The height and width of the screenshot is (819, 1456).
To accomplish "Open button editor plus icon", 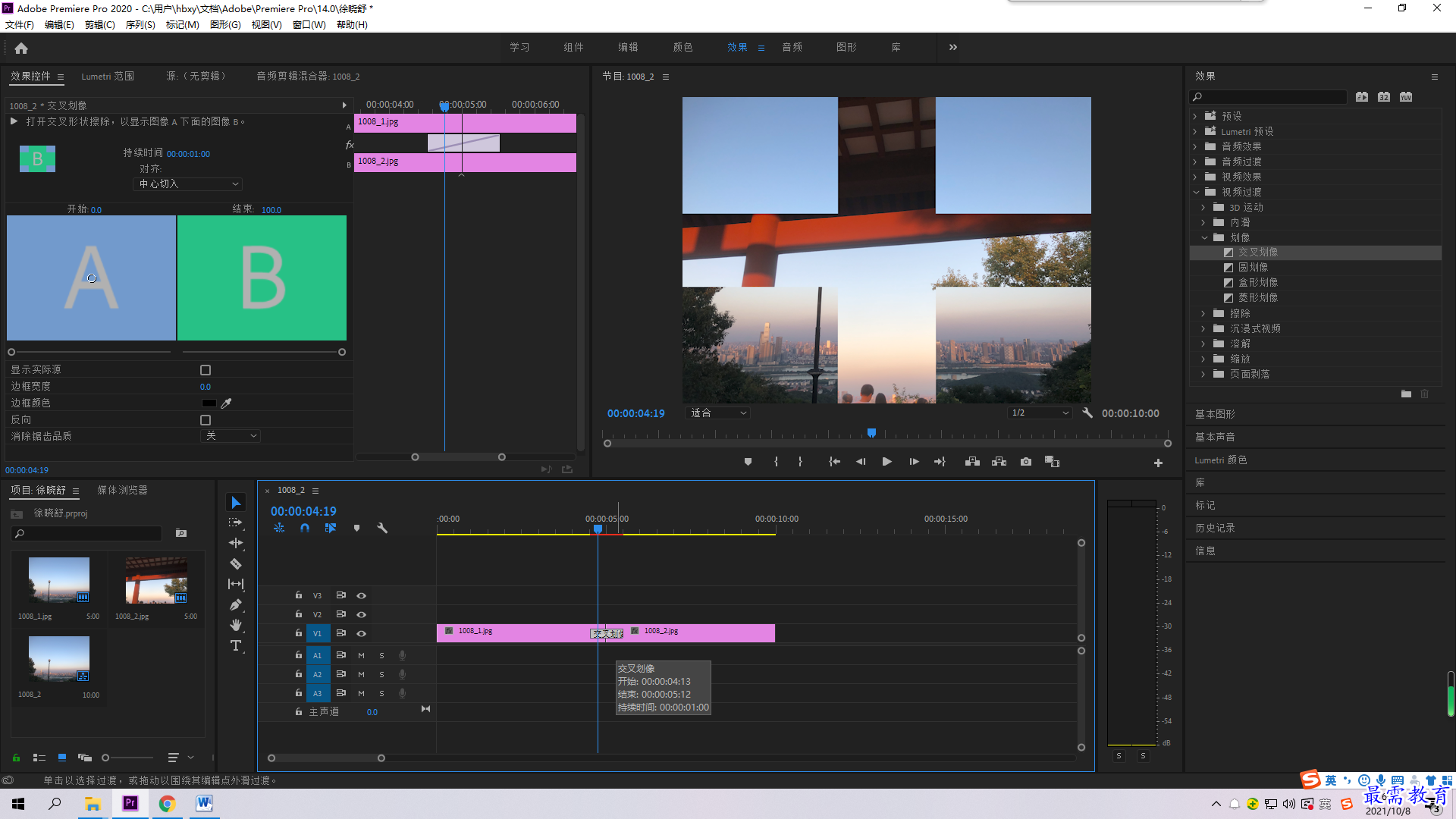I will pos(1158,463).
